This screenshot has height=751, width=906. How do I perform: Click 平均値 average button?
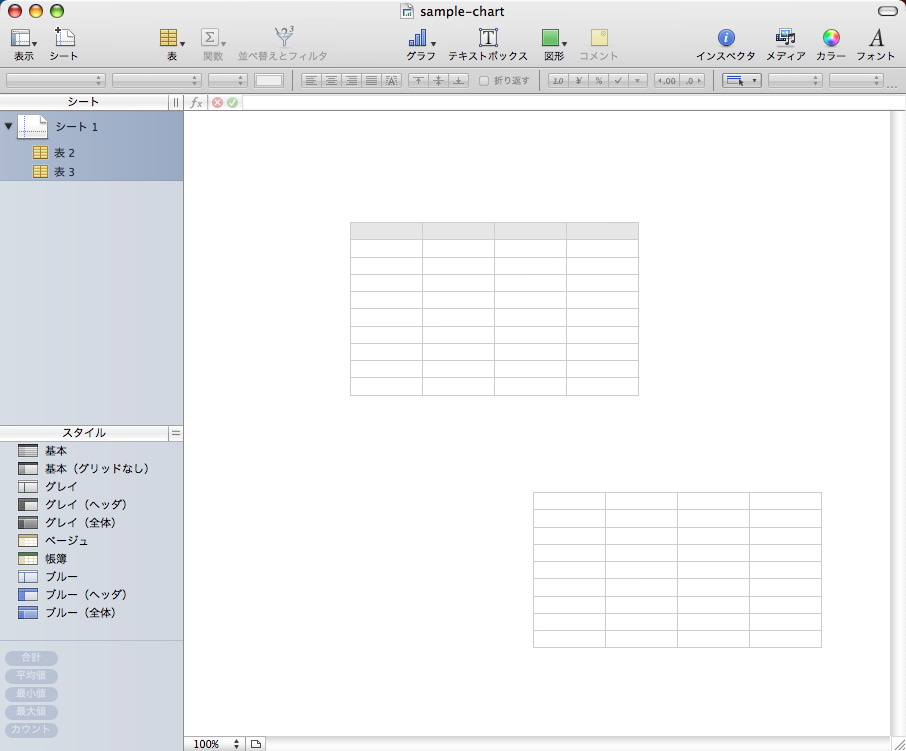click(31, 676)
